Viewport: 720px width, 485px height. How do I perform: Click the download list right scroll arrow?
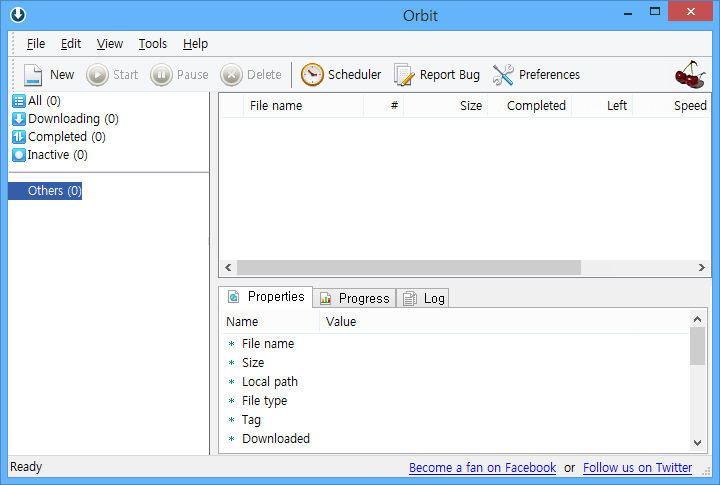702,267
